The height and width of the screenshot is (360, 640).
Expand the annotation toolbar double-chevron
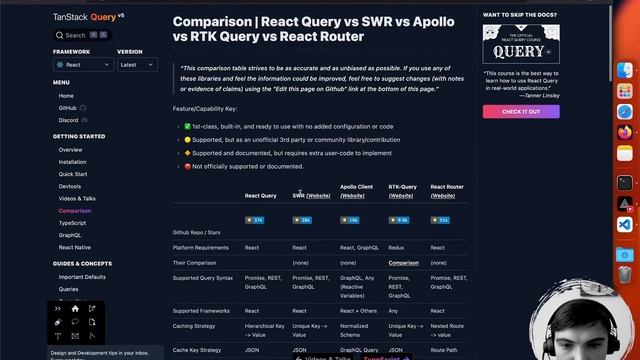point(58,309)
